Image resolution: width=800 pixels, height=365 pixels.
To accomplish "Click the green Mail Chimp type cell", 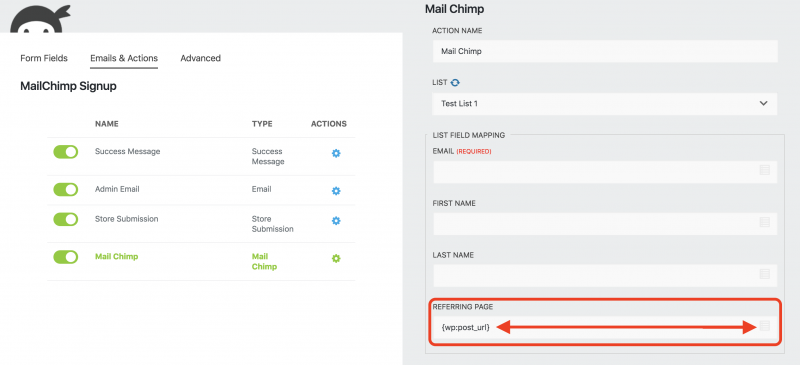I will pos(264,261).
